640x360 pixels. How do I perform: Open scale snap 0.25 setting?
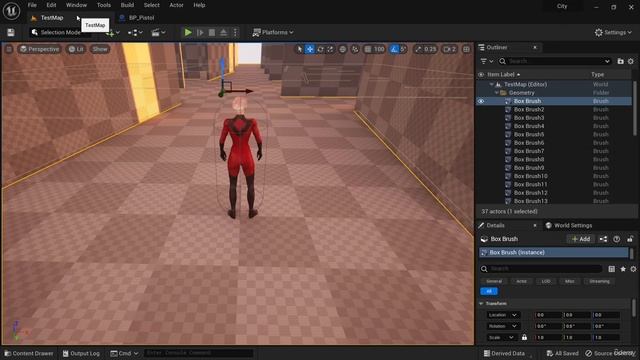[426, 49]
